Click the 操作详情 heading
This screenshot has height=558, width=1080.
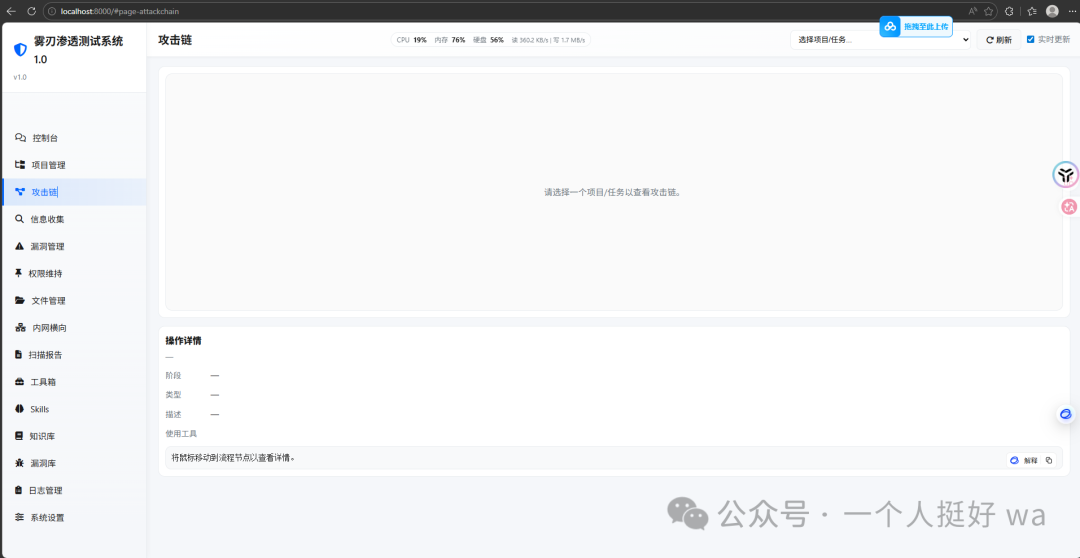(183, 341)
